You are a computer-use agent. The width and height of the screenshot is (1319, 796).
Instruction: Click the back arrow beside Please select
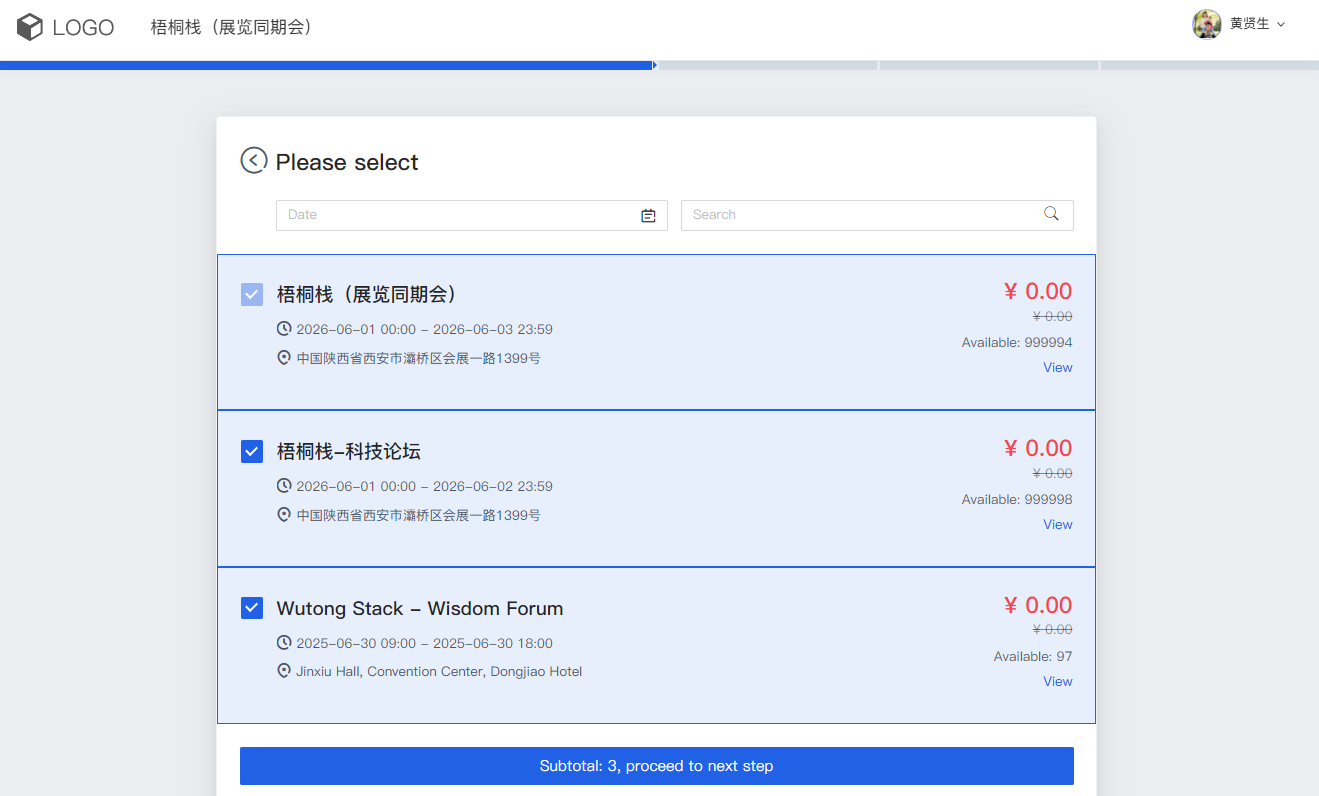[254, 161]
